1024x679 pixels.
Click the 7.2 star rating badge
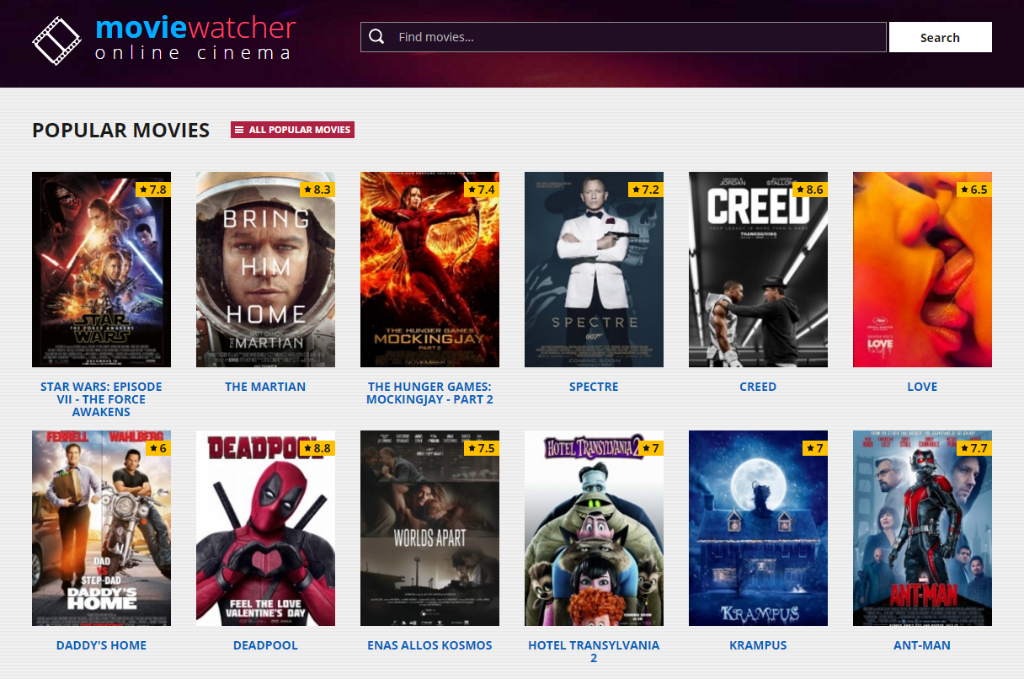(646, 189)
